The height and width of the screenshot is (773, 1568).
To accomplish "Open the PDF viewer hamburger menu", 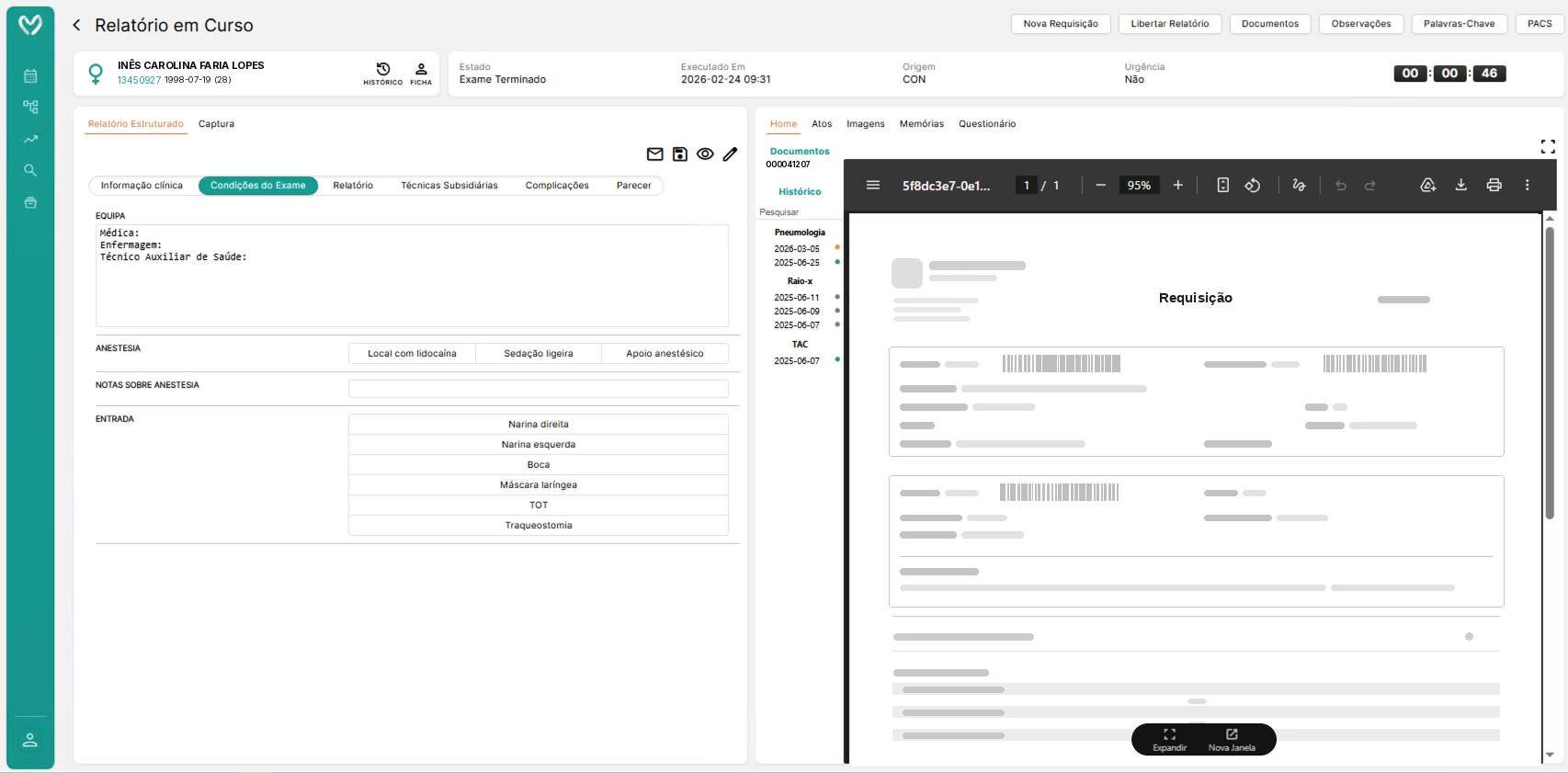I will (873, 185).
